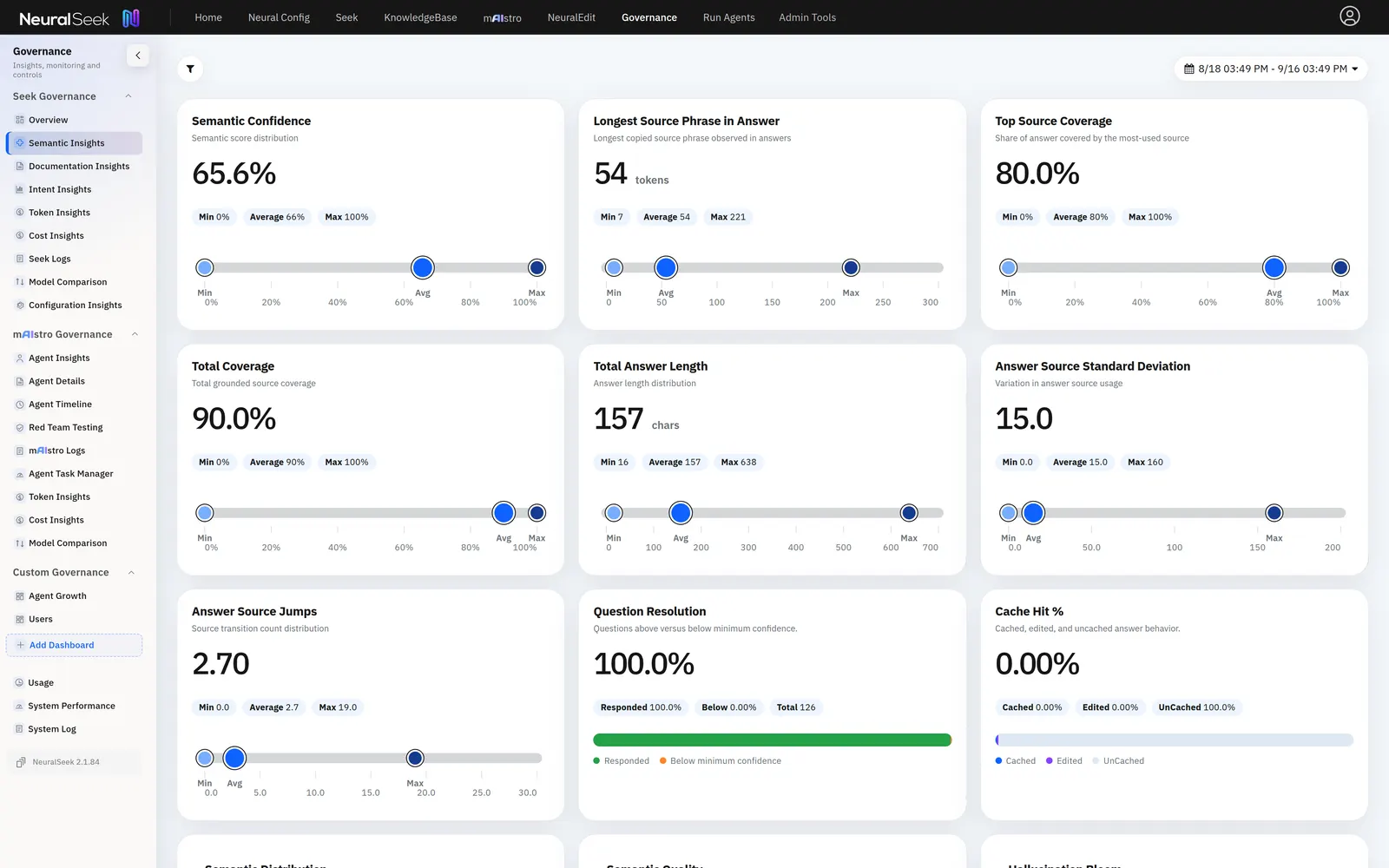Open Token Insights under Seek Governance
This screenshot has height=868, width=1389.
click(x=59, y=213)
